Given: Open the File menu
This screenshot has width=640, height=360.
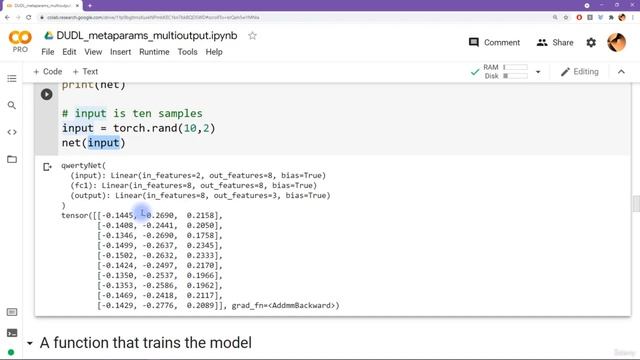Looking at the screenshot, I should 47,52.
